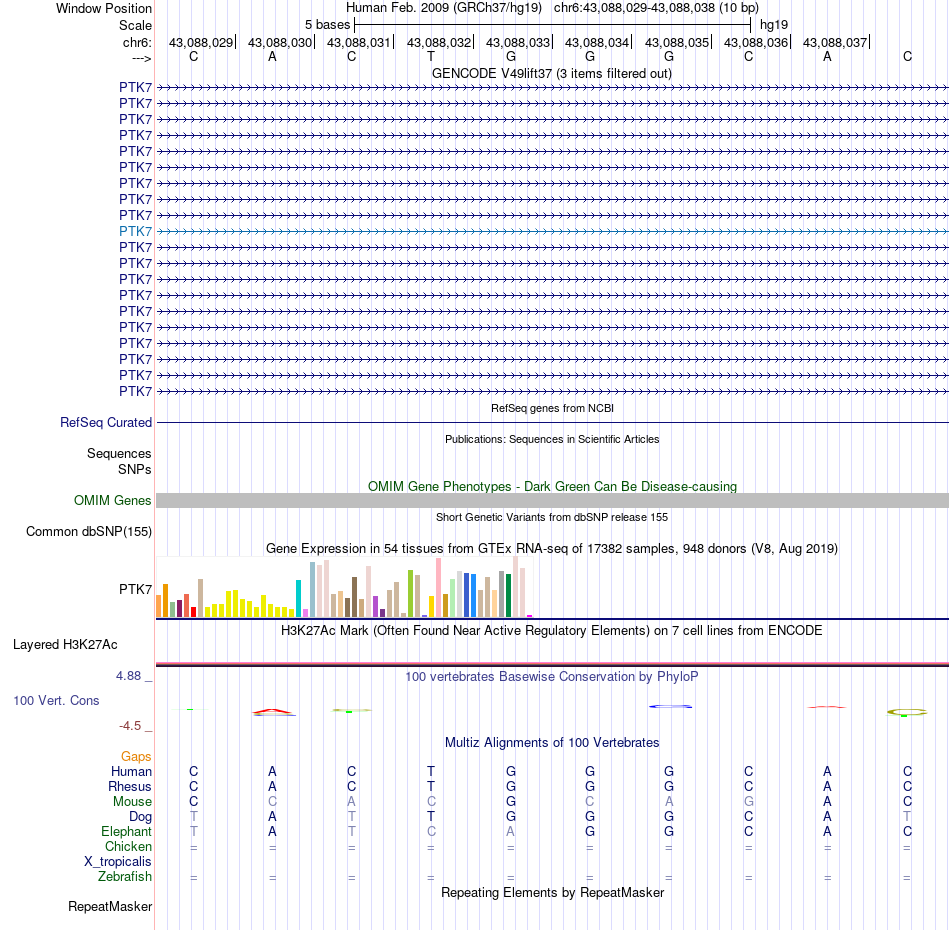Click the PTK7 label beside the GTEx bar chart
The width and height of the screenshot is (950, 930).
(135, 589)
